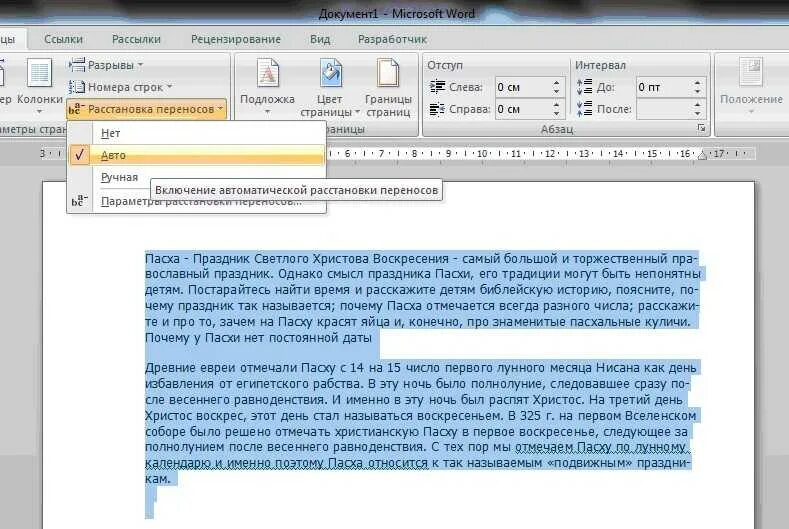Click the Разрывы breaks icon

[x=76, y=65]
